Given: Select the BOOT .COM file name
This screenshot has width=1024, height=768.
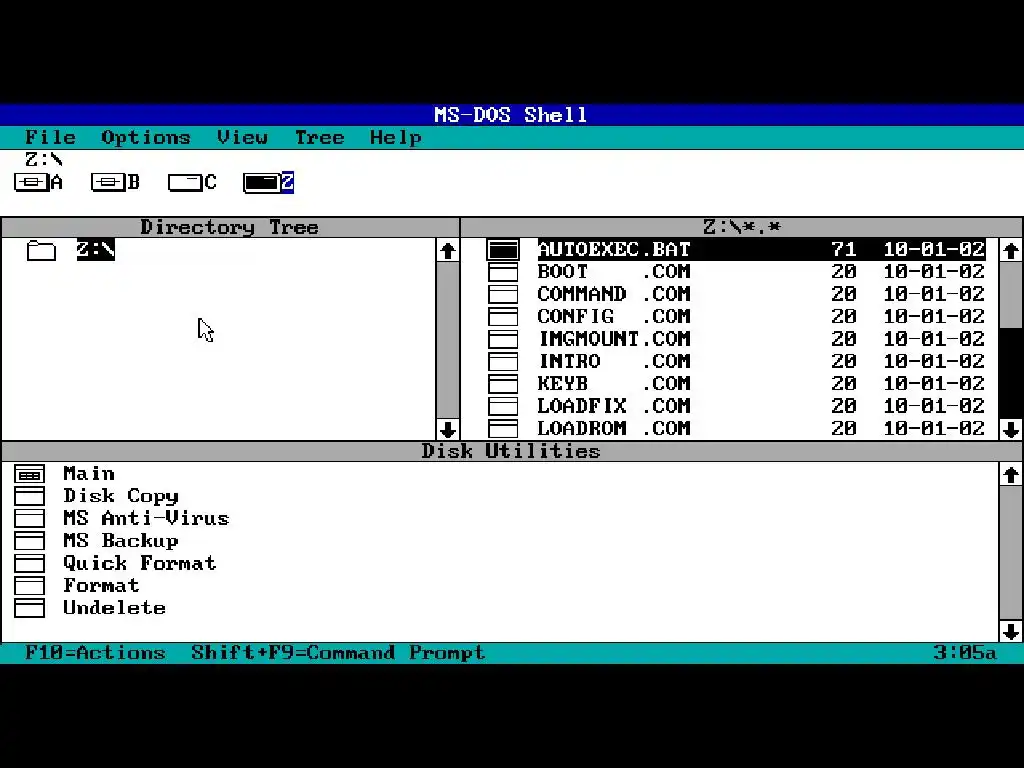Looking at the screenshot, I should 614,272.
